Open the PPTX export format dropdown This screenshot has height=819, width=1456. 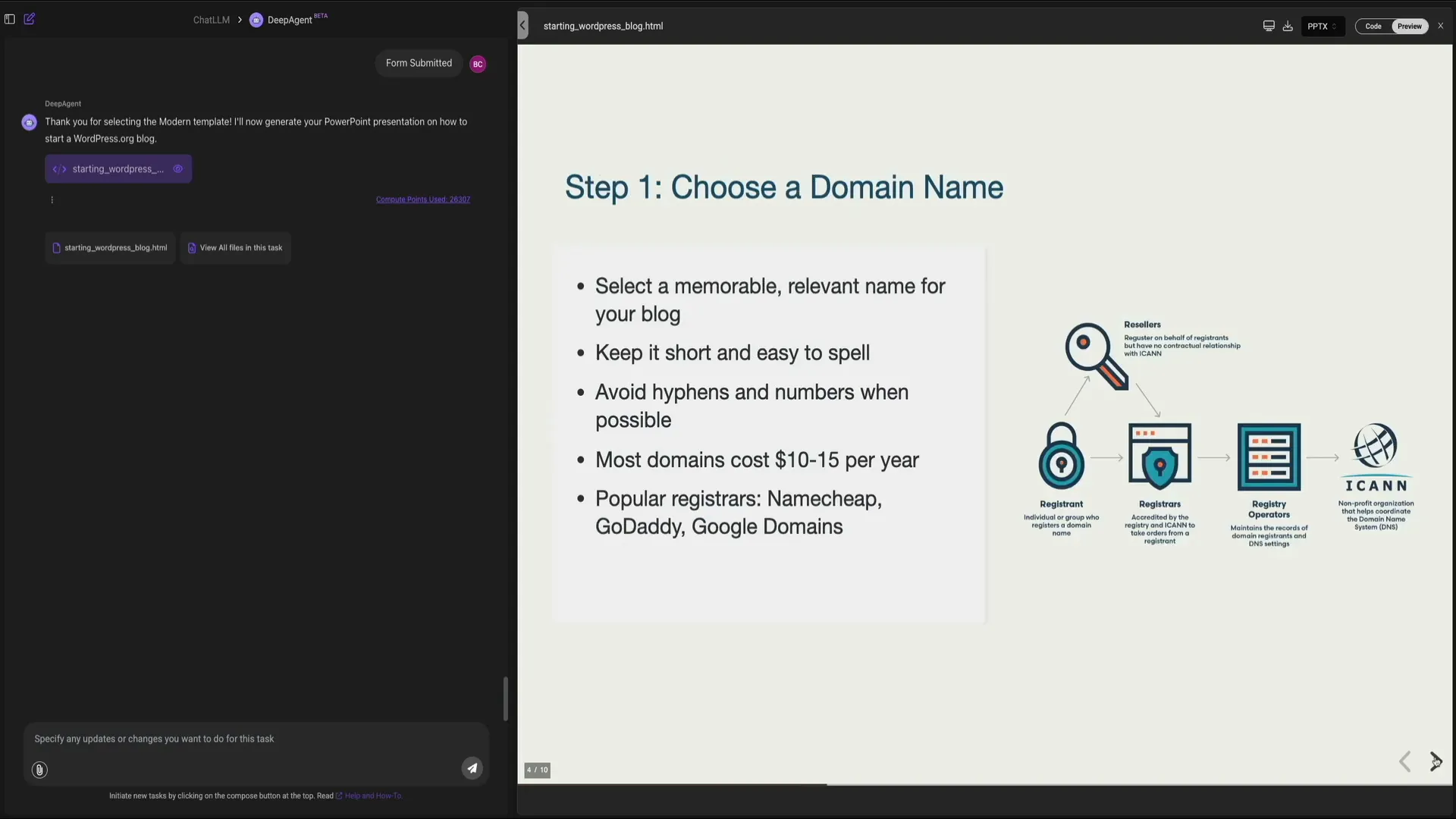coord(1323,27)
